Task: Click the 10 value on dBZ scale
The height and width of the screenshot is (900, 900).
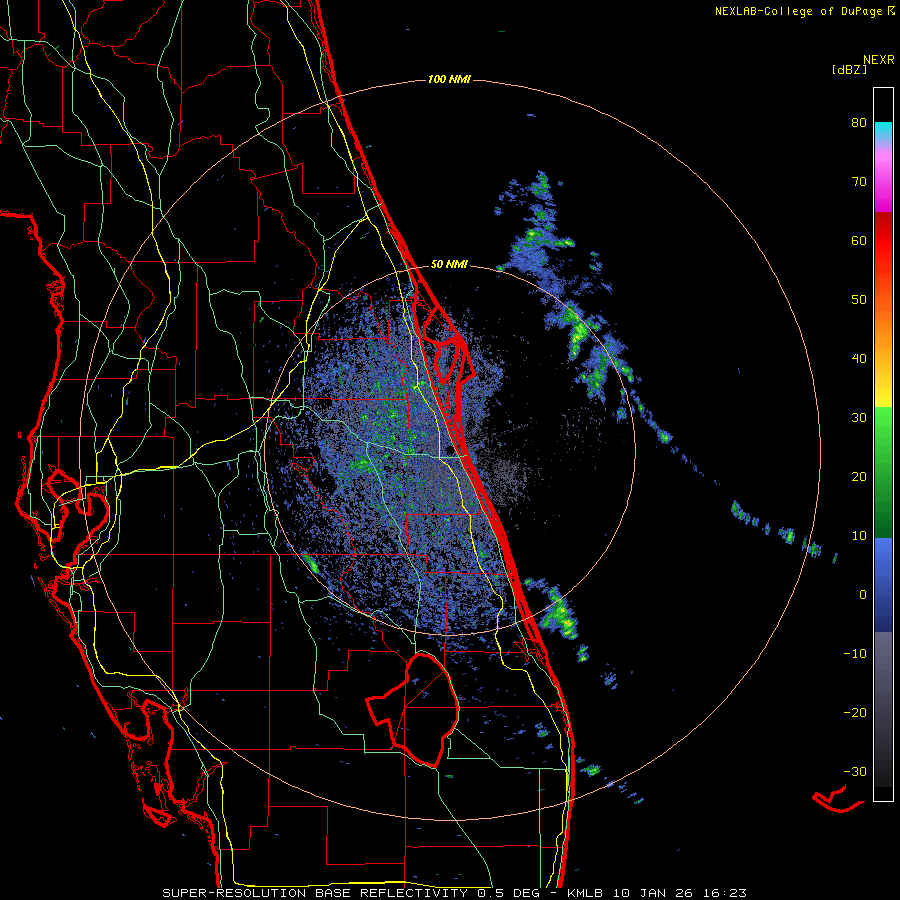Action: pyautogui.click(x=859, y=536)
